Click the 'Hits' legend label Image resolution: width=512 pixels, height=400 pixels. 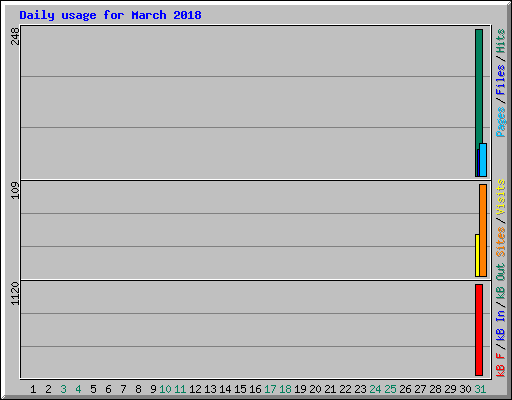tap(501, 41)
